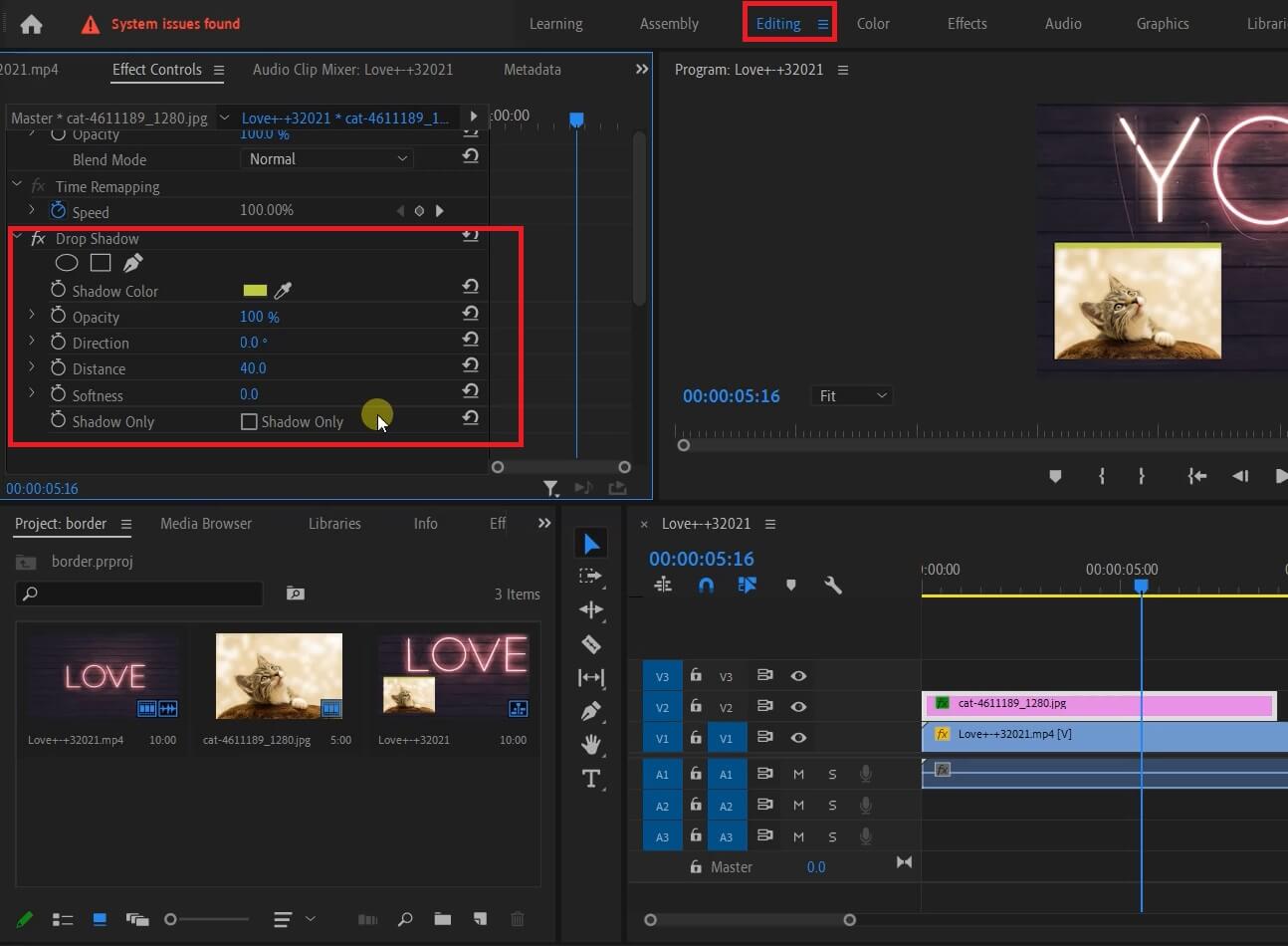Collapse the Time Remapping section
Image resolution: width=1288 pixels, height=946 pixels.
pos(17,185)
